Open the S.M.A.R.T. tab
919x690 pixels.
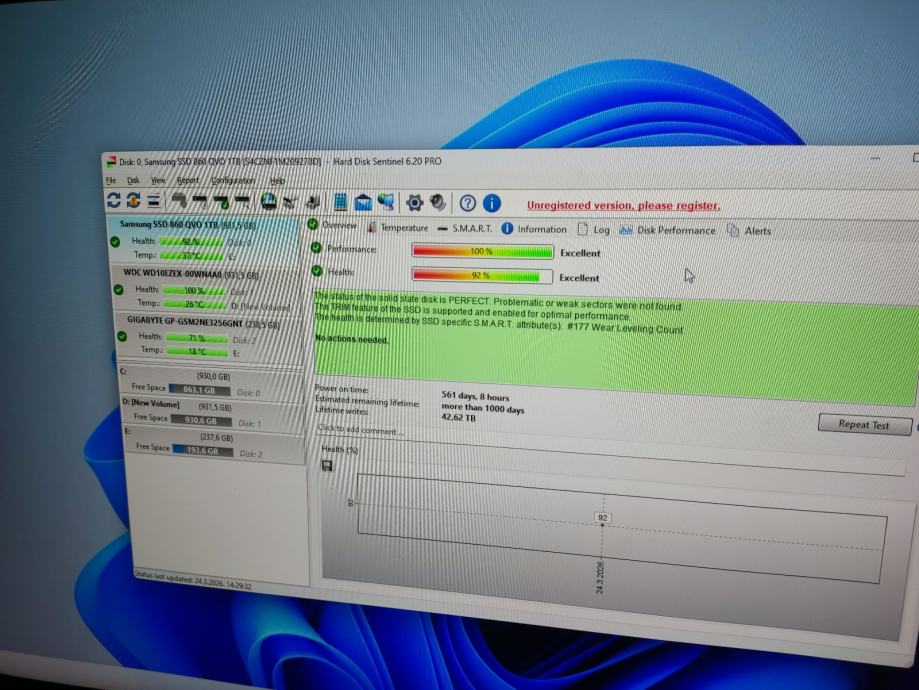pyautogui.click(x=465, y=228)
